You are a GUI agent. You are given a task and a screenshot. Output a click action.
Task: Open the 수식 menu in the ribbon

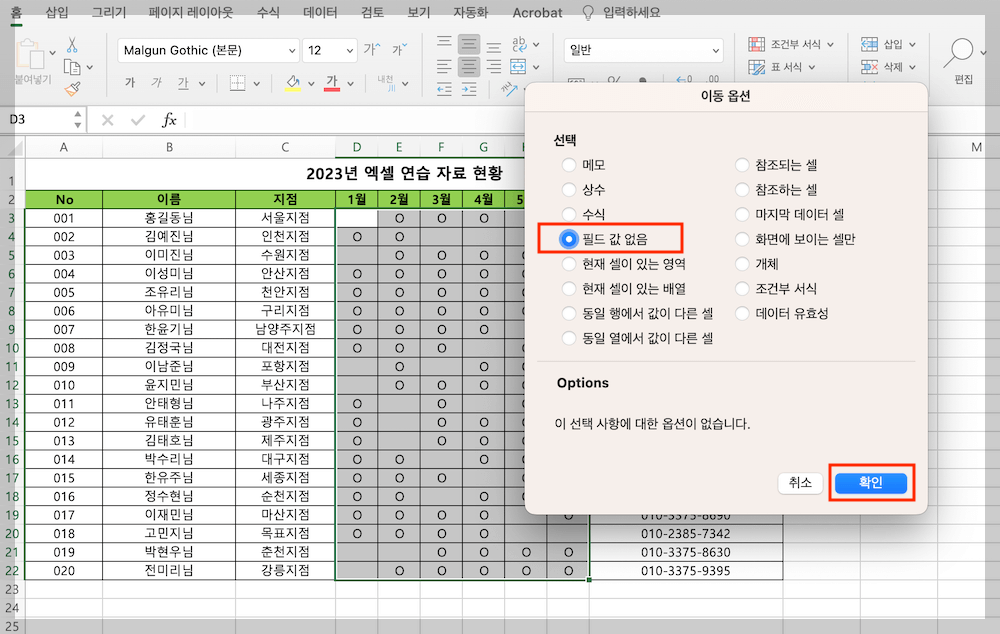266,13
